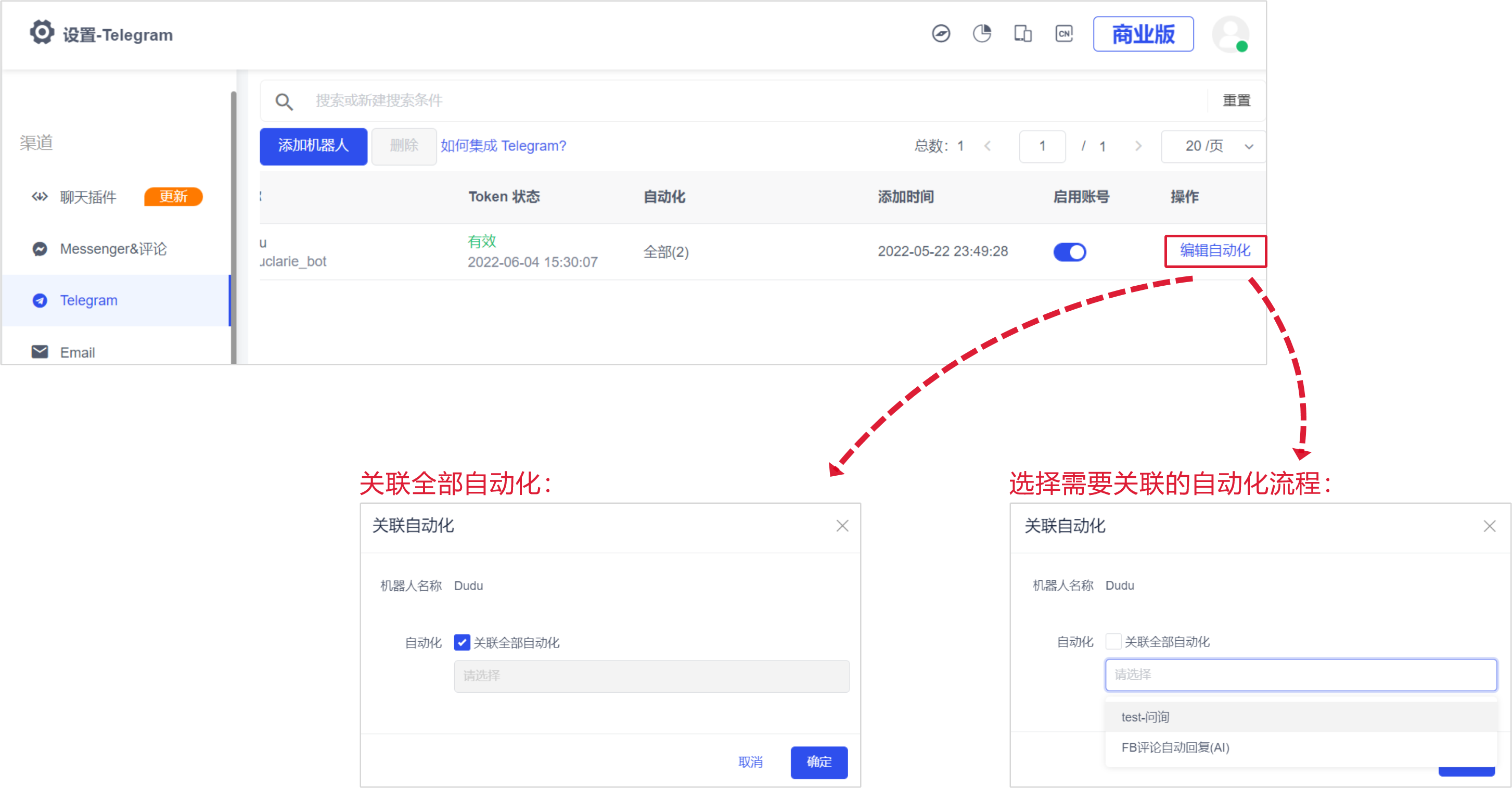Click the 添加机器人 button
Screen dimensions: 1512x788
(x=313, y=146)
